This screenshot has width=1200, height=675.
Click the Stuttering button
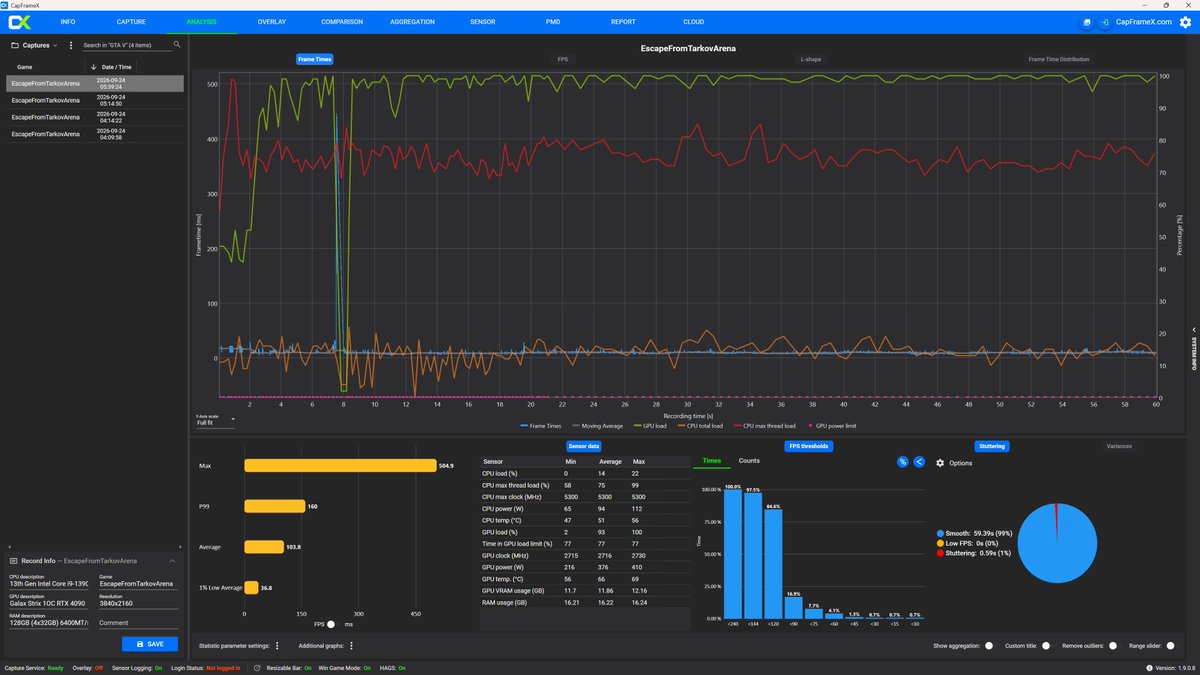992,446
